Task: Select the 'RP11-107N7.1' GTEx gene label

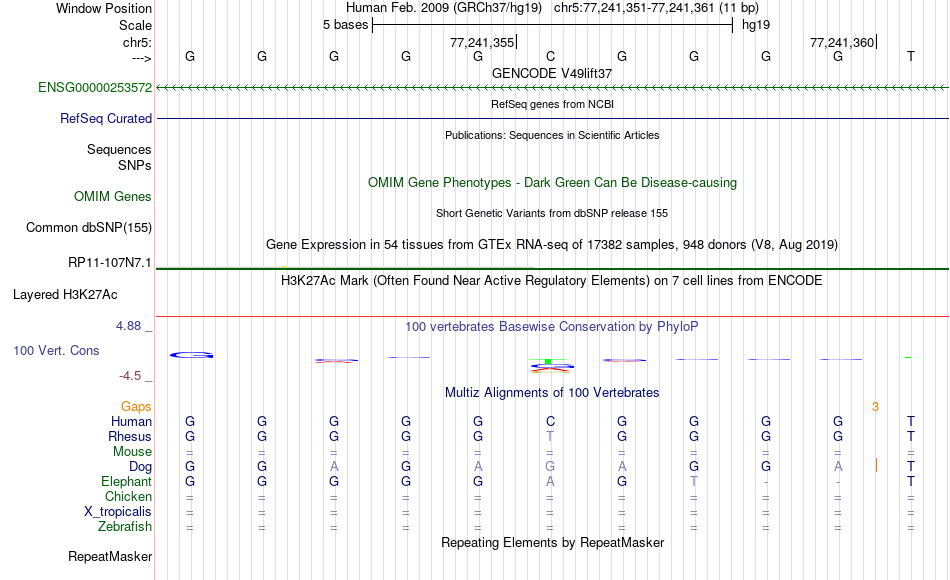Action: point(110,262)
